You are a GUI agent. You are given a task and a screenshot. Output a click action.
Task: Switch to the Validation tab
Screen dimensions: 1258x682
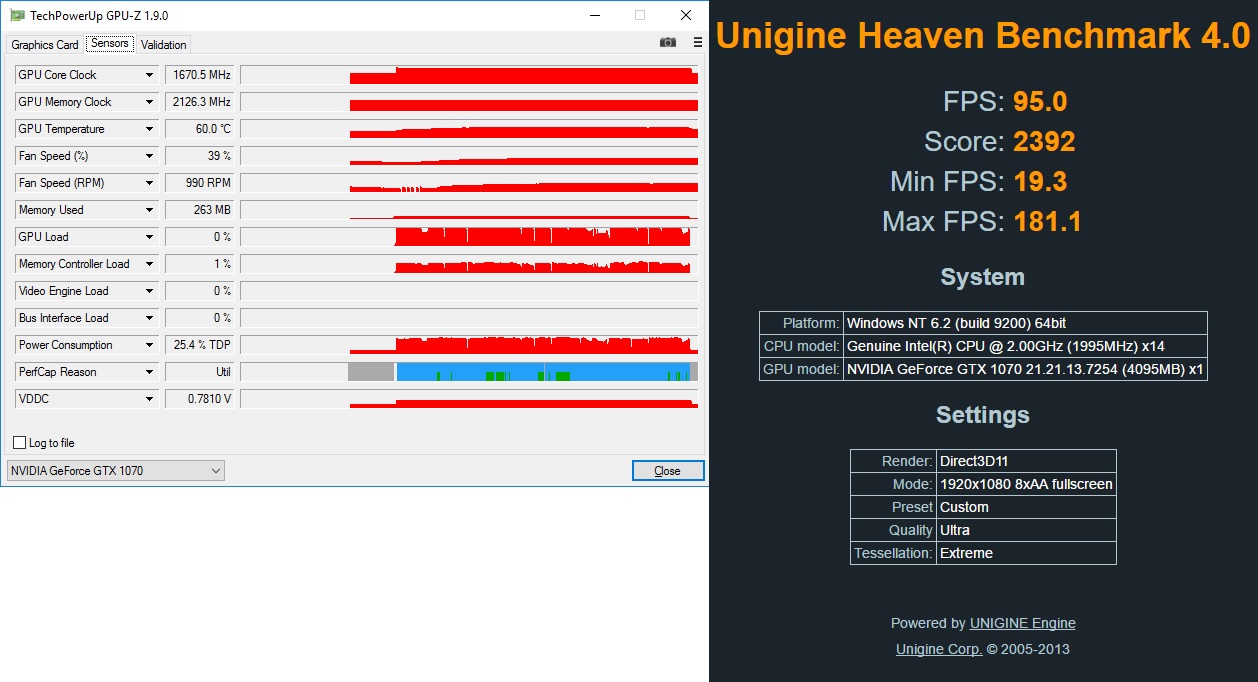pos(164,45)
